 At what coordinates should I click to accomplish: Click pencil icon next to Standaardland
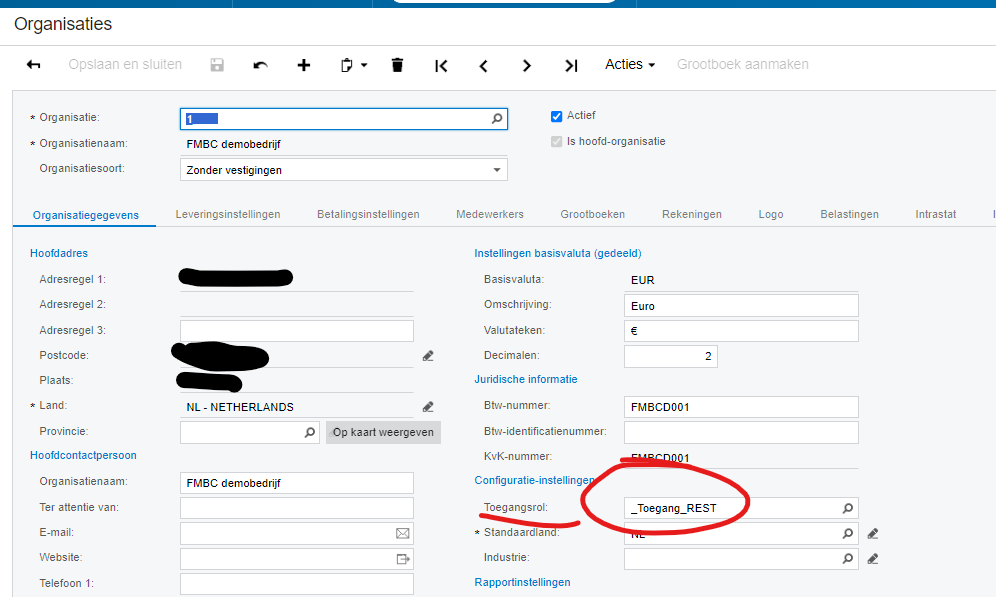coord(873,533)
